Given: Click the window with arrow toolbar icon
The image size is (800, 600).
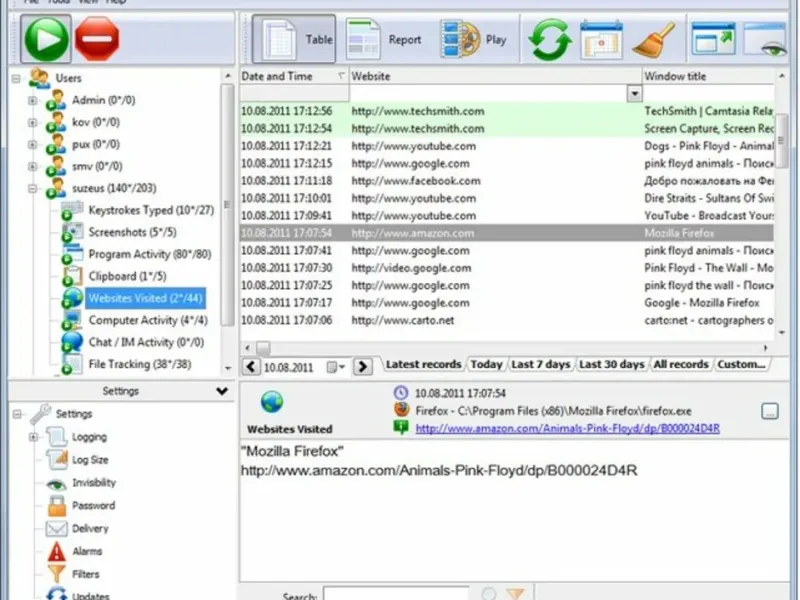Looking at the screenshot, I should pyautogui.click(x=713, y=38).
